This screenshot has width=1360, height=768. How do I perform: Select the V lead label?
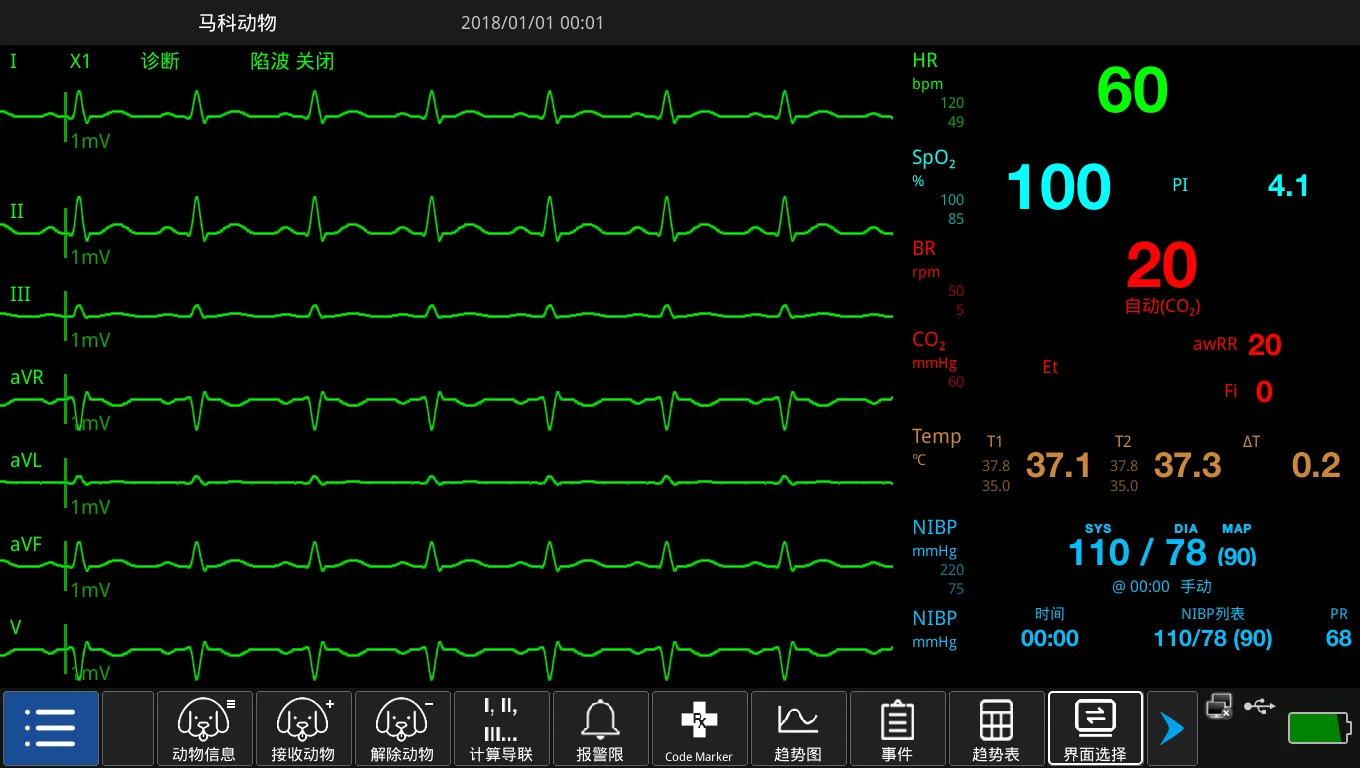point(15,628)
